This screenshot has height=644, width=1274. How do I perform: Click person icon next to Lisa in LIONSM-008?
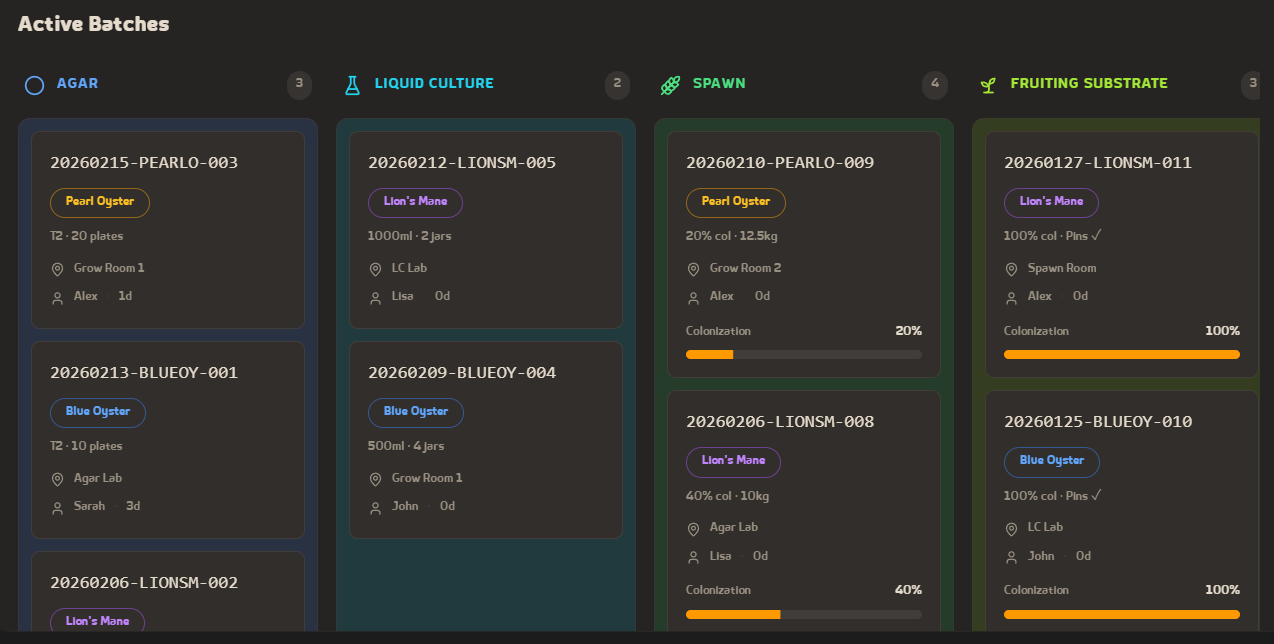pyautogui.click(x=693, y=557)
